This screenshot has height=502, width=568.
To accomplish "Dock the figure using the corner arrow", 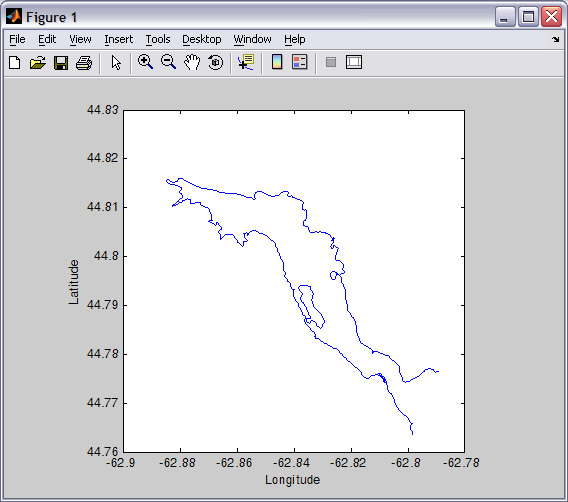I will pyautogui.click(x=556, y=39).
